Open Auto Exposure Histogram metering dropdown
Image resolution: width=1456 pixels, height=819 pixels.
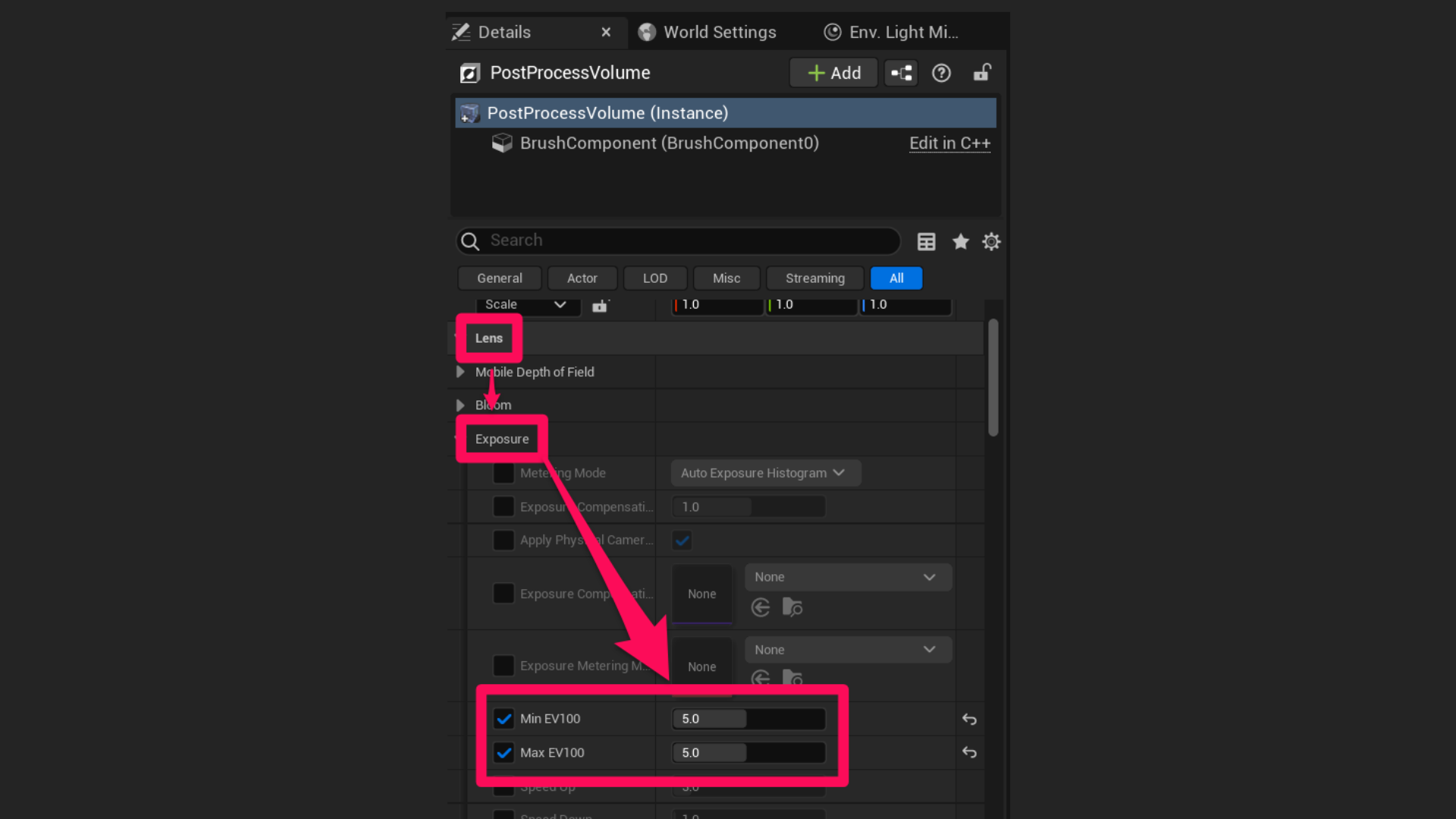[766, 473]
